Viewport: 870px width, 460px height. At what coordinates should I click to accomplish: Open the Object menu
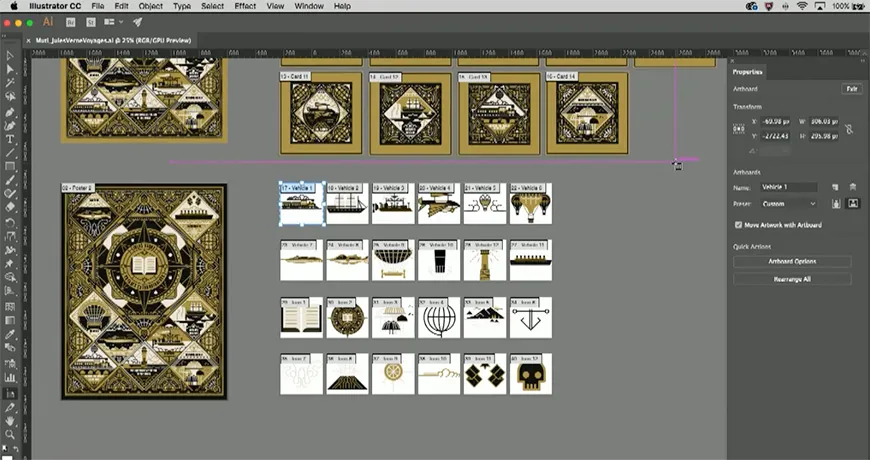[151, 6]
